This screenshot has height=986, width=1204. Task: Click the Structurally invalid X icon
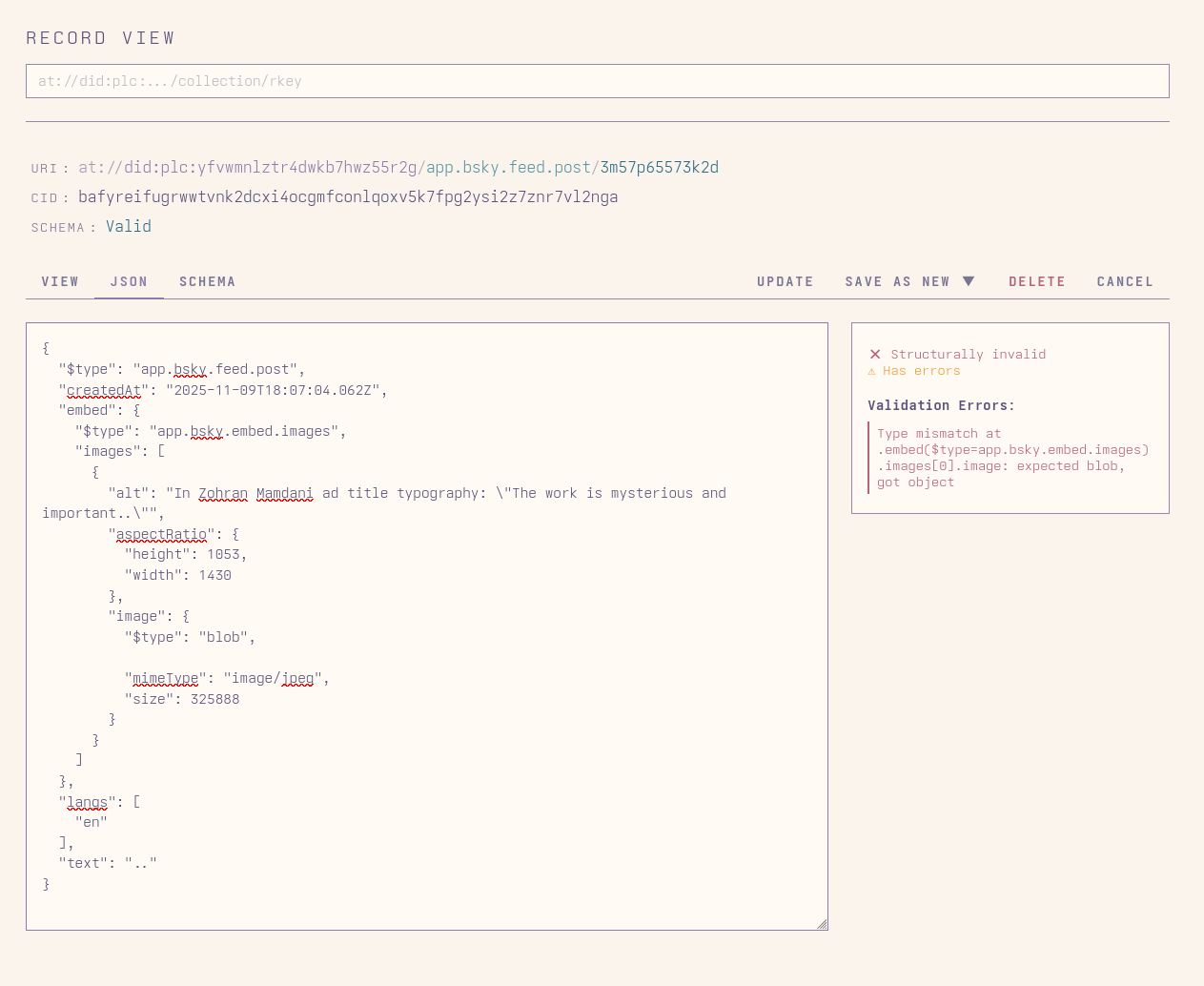[x=875, y=354]
